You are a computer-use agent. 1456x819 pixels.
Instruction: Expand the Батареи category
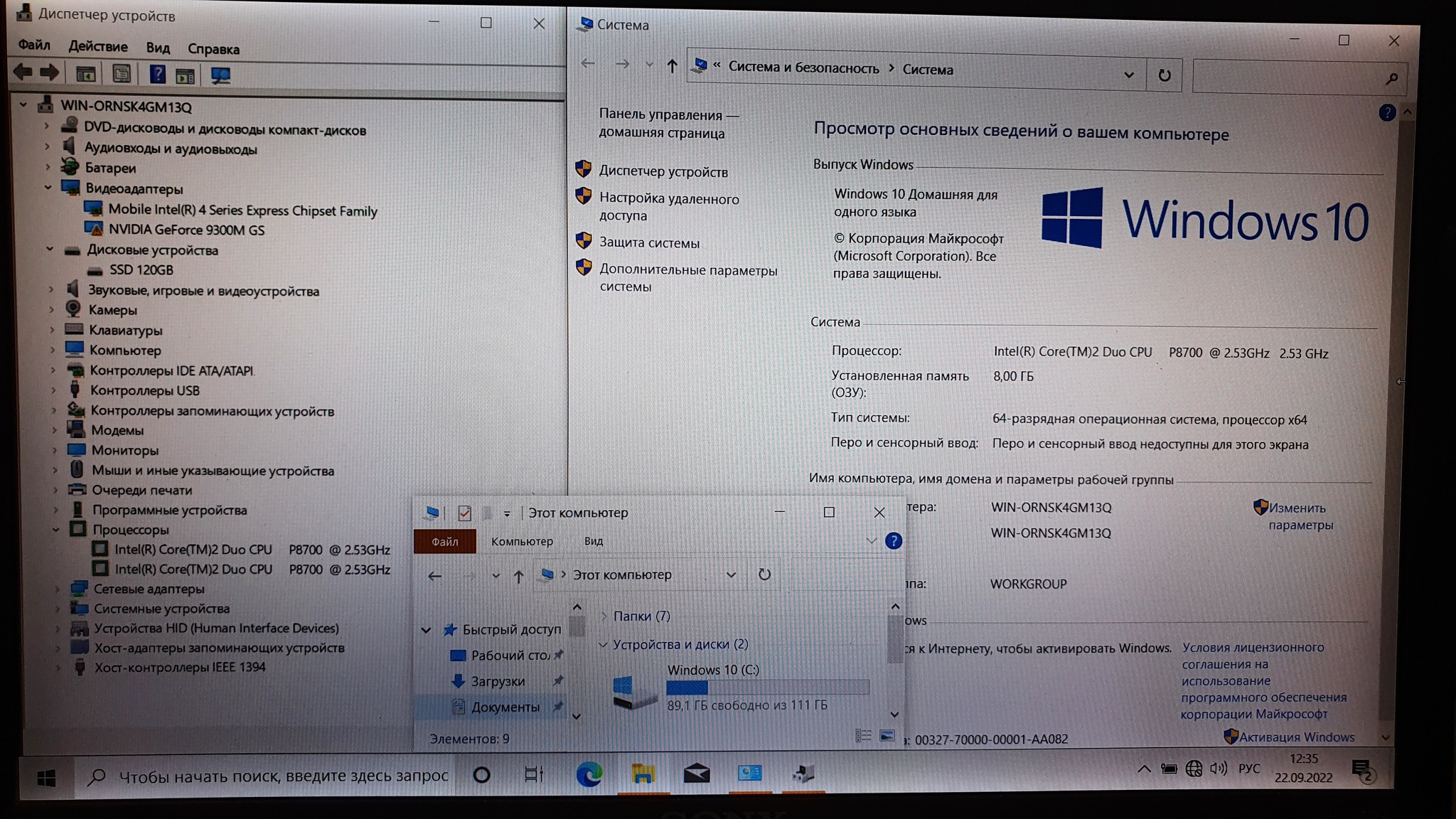[48, 168]
